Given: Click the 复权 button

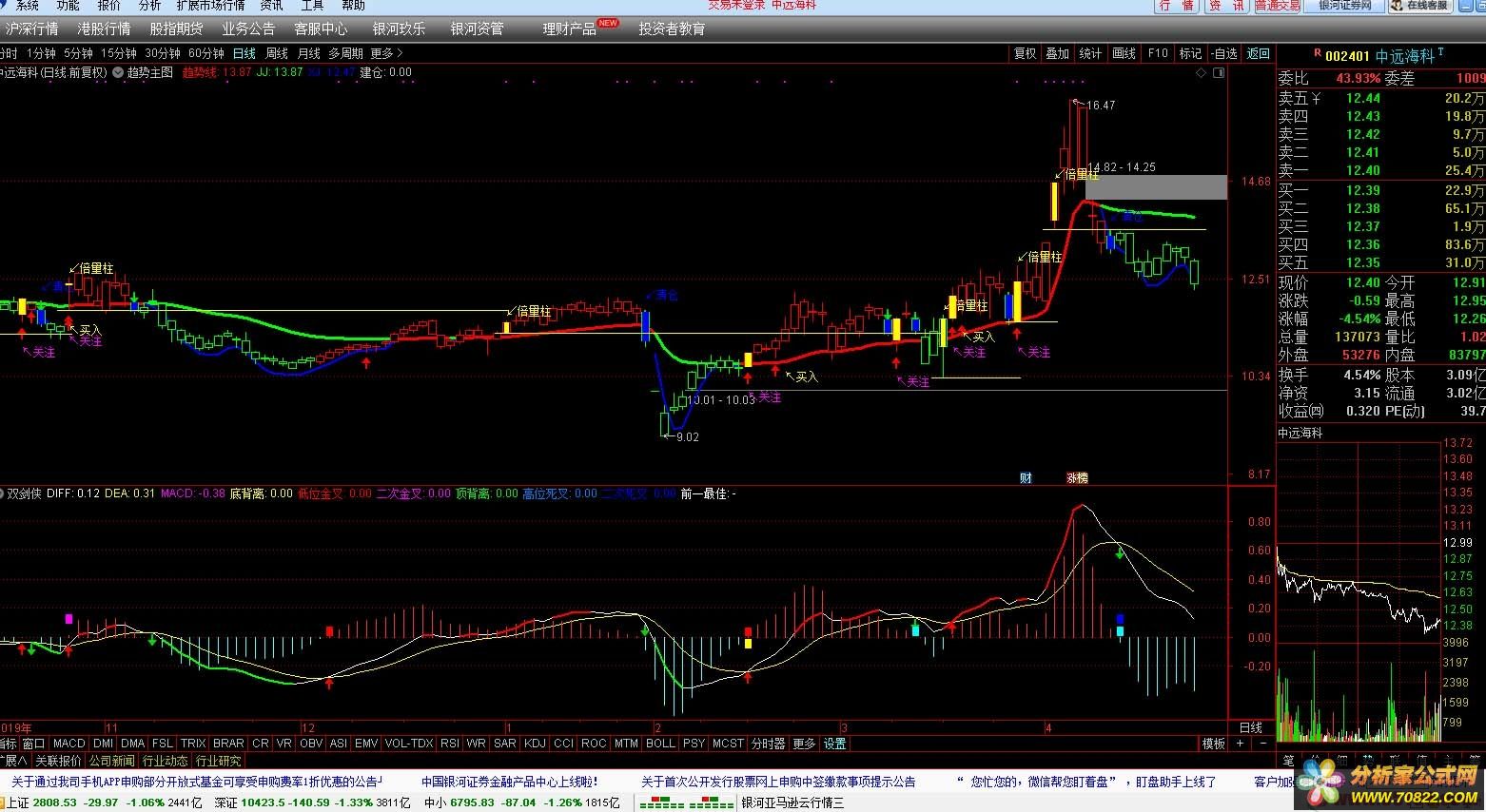Looking at the screenshot, I should pyautogui.click(x=1025, y=53).
